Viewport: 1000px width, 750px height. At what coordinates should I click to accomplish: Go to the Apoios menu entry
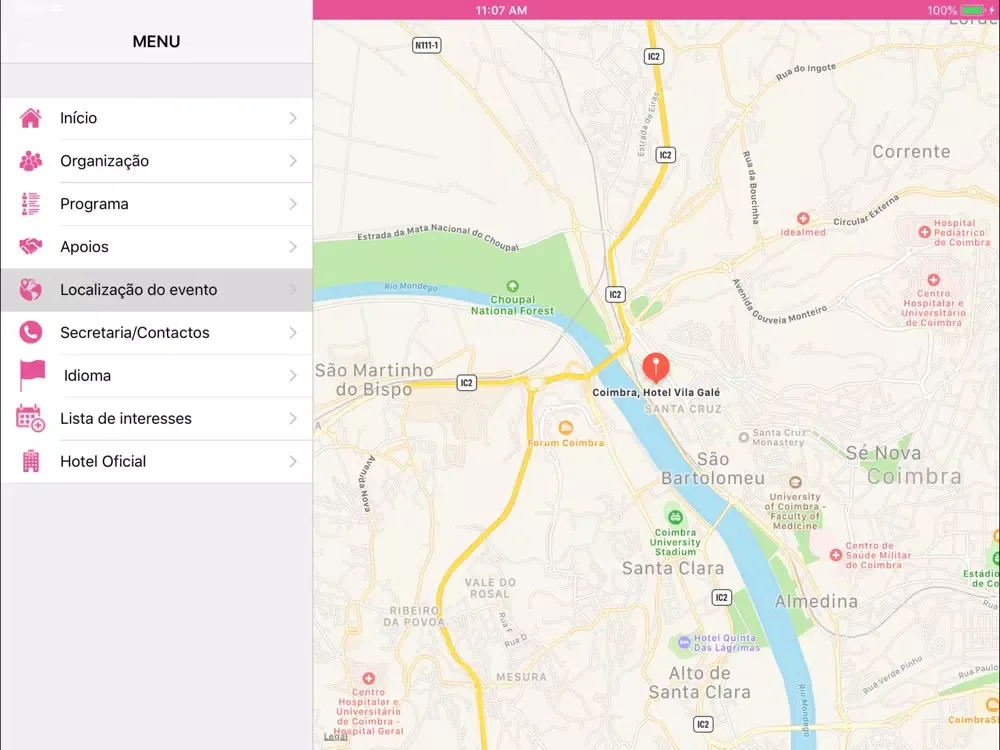point(156,247)
